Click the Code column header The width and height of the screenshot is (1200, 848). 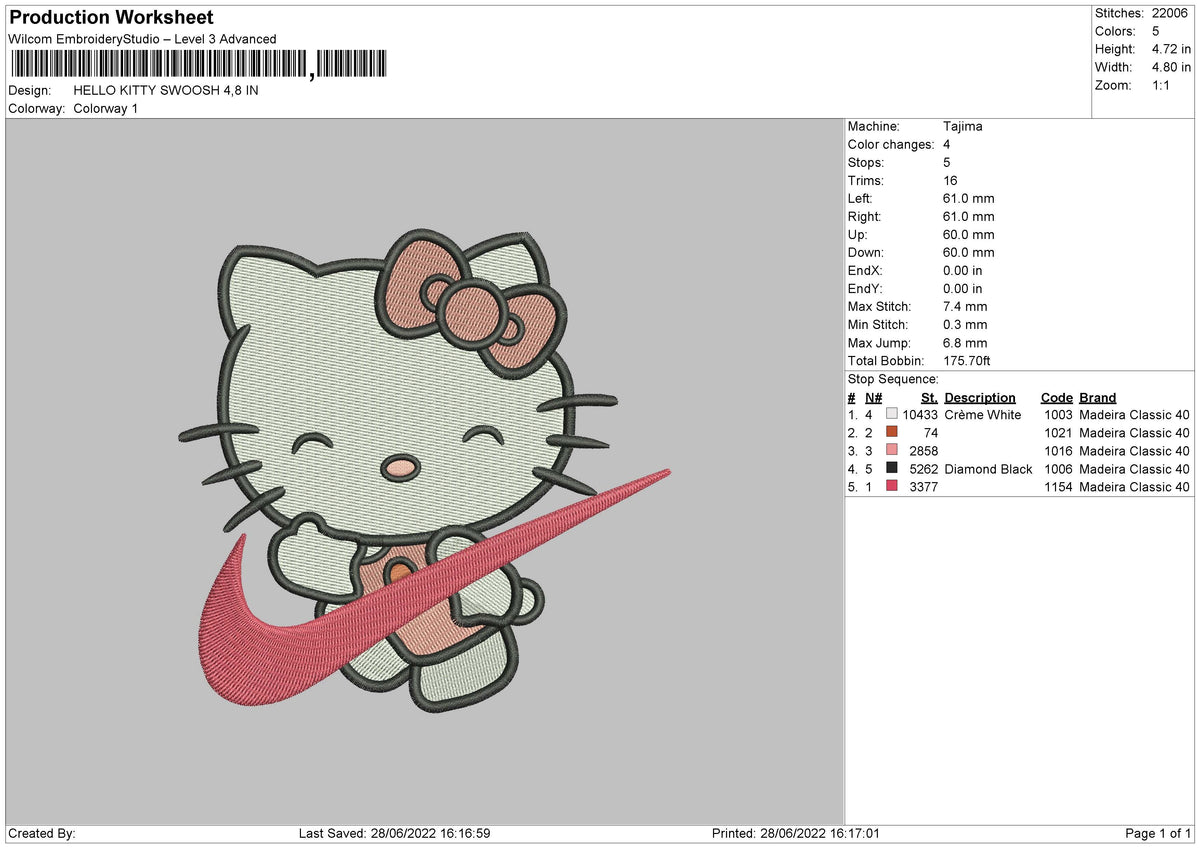click(1057, 397)
